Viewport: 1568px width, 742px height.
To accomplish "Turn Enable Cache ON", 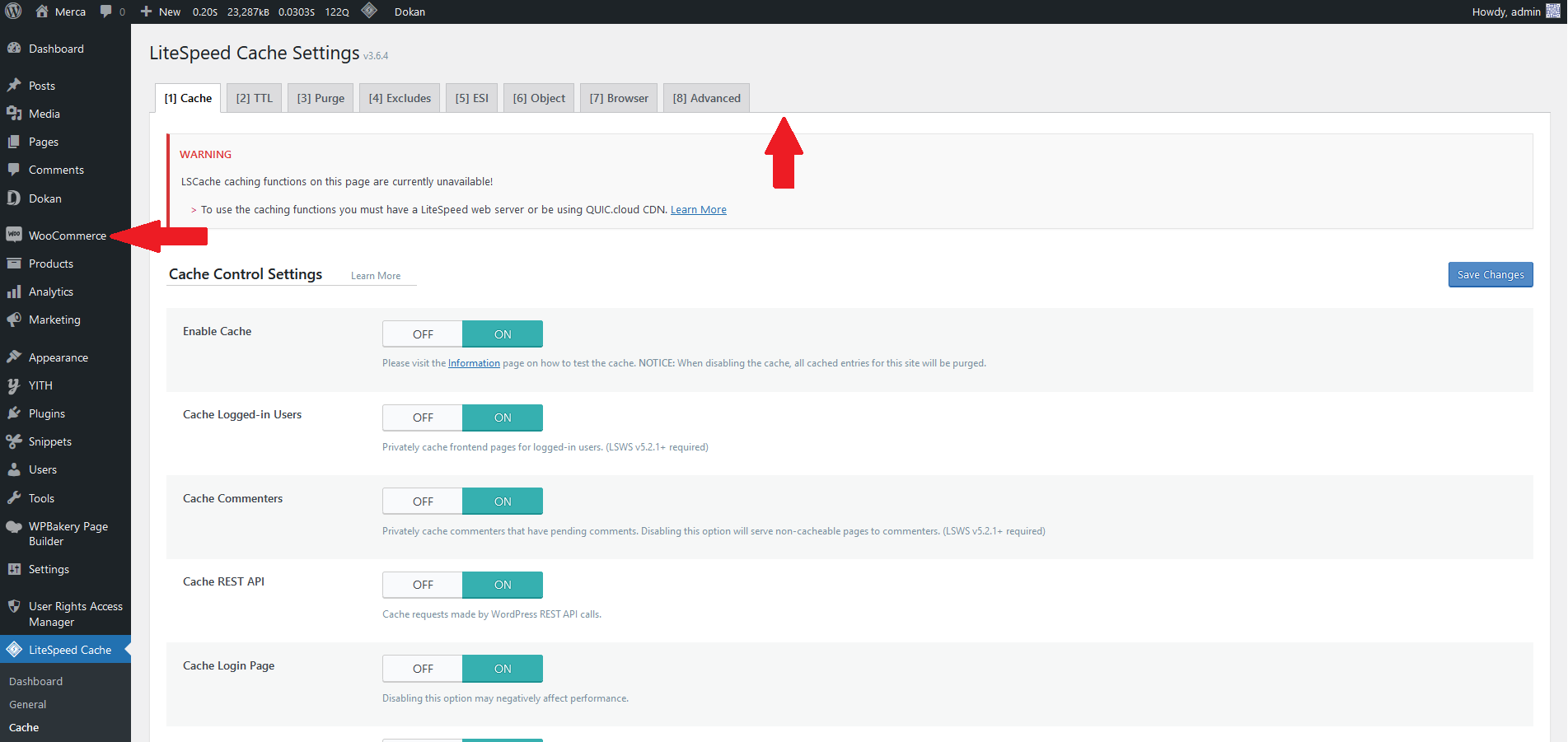I will (503, 334).
